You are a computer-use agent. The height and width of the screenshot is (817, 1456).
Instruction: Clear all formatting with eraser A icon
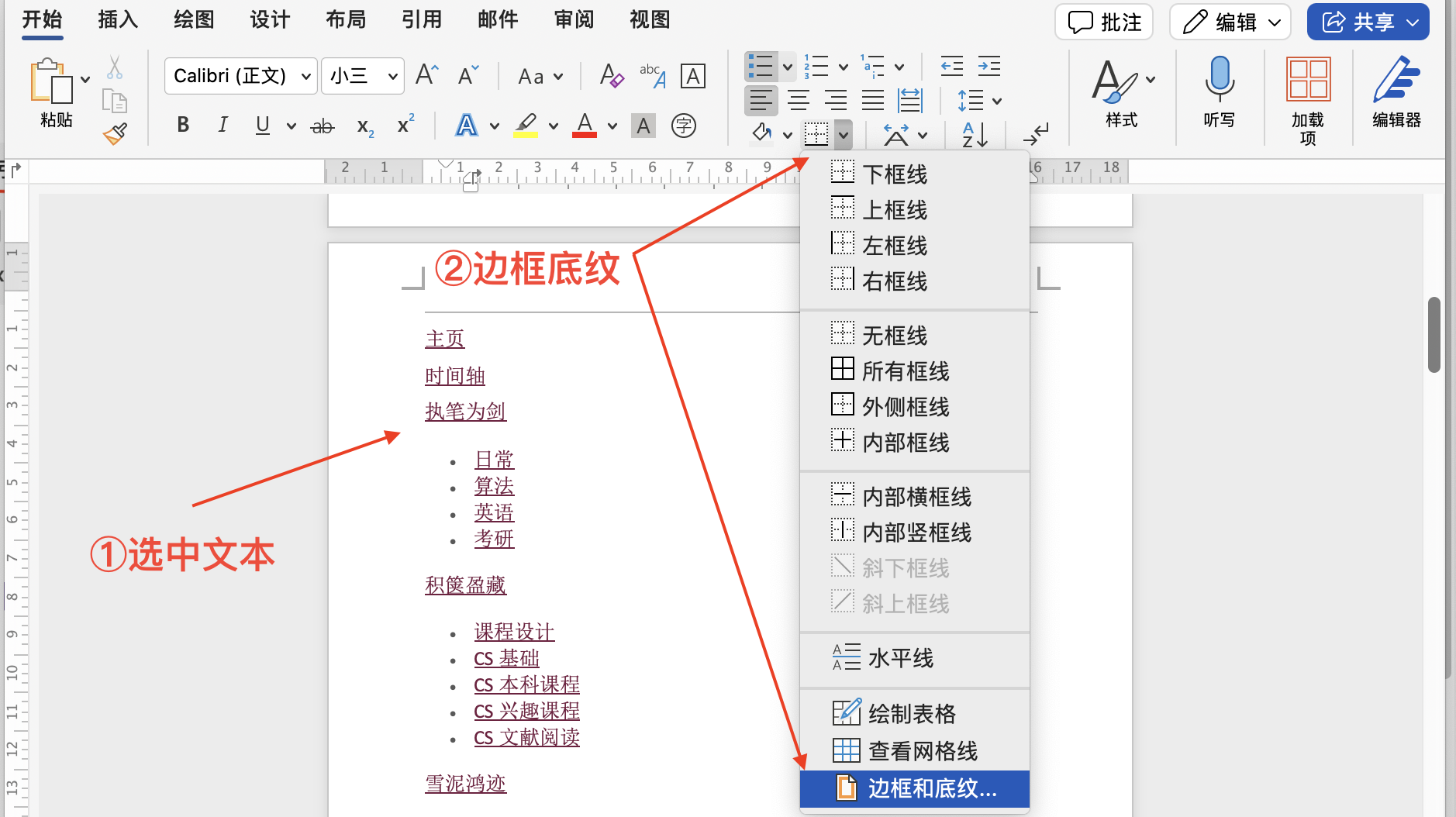(612, 75)
